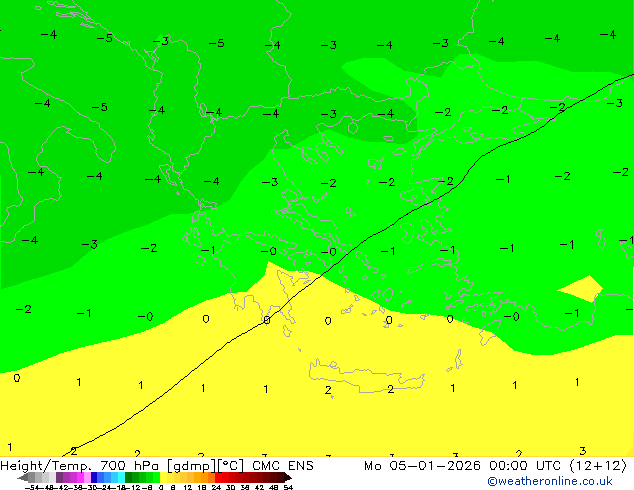This screenshot has width=634, height=490.
Task: Pick the bright red legend block above 24
Action: click(218, 477)
